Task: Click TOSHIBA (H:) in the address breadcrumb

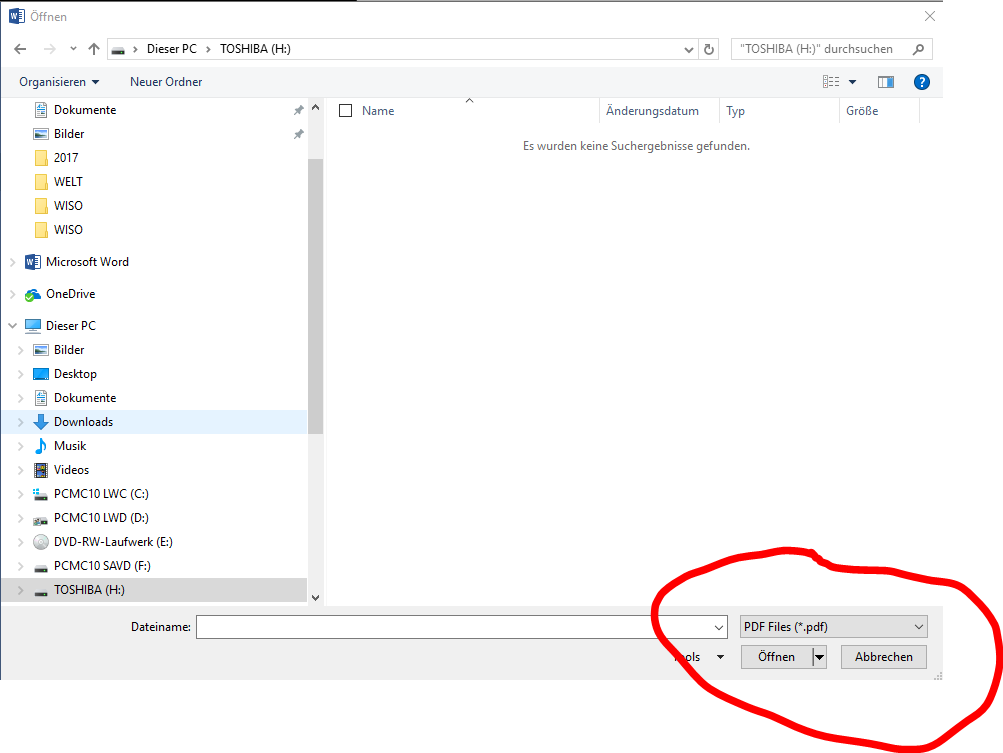Action: (255, 49)
